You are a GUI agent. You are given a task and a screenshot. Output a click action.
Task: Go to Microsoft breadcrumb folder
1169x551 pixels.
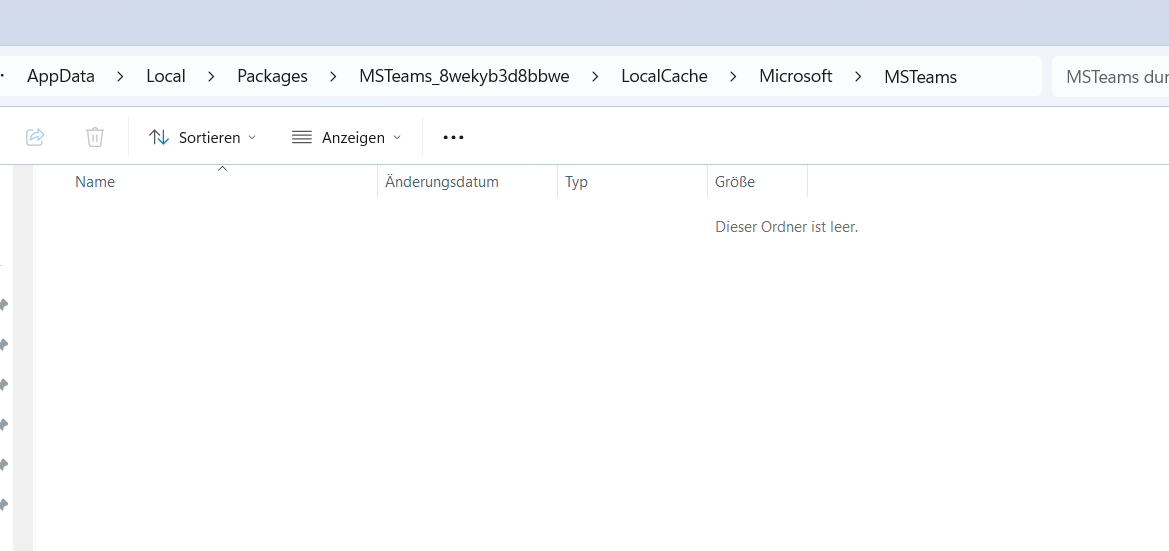(795, 76)
